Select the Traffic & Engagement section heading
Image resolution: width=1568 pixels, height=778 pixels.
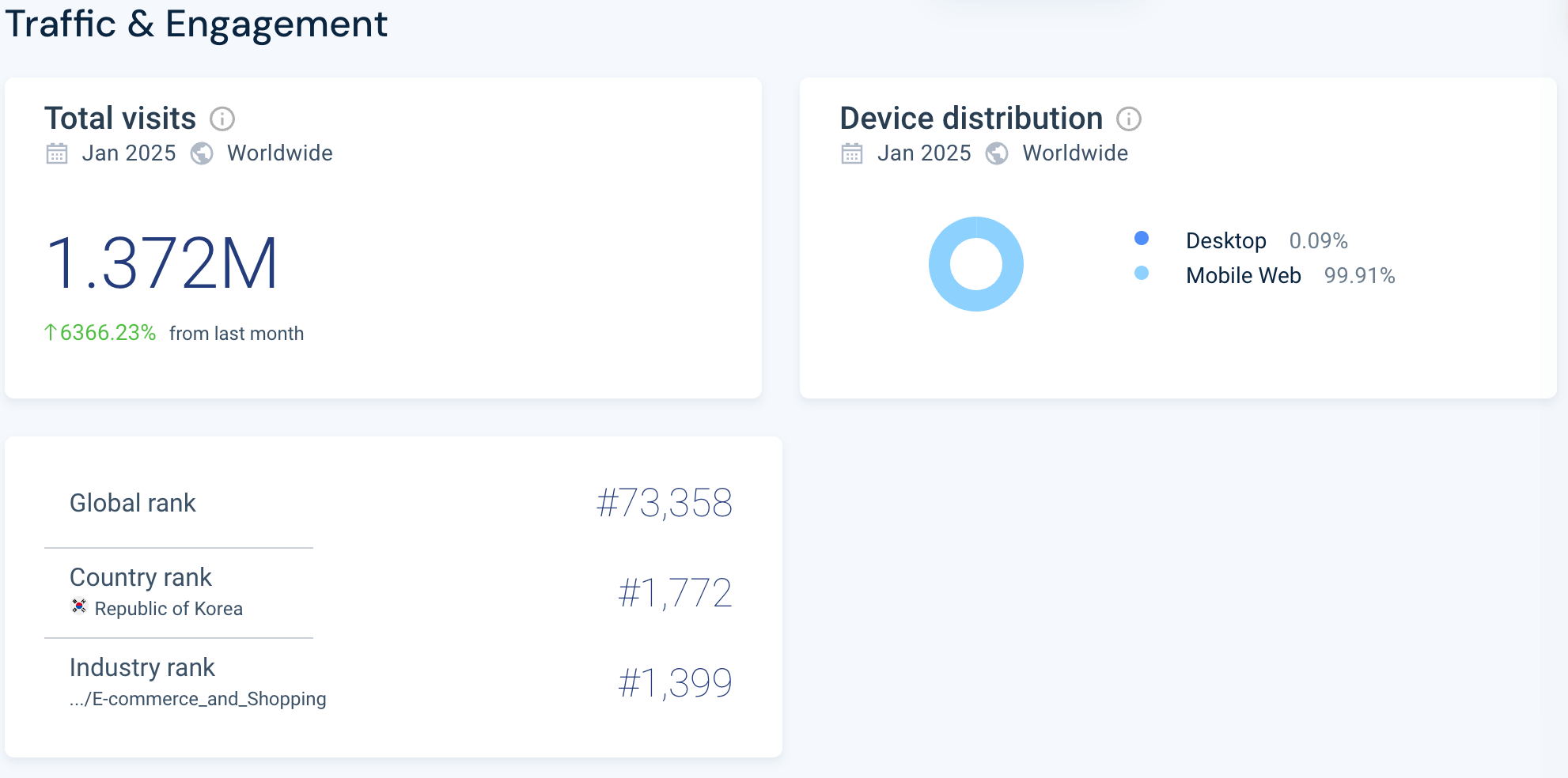196,25
